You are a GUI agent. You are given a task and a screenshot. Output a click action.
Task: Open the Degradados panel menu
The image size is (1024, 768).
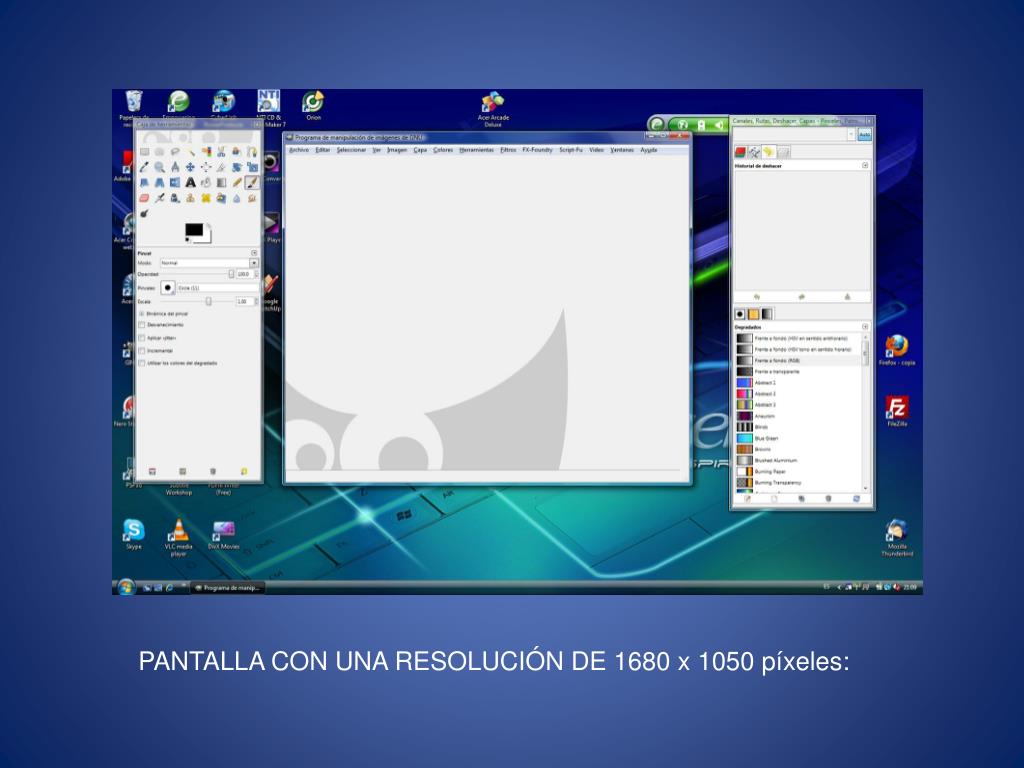[865, 327]
